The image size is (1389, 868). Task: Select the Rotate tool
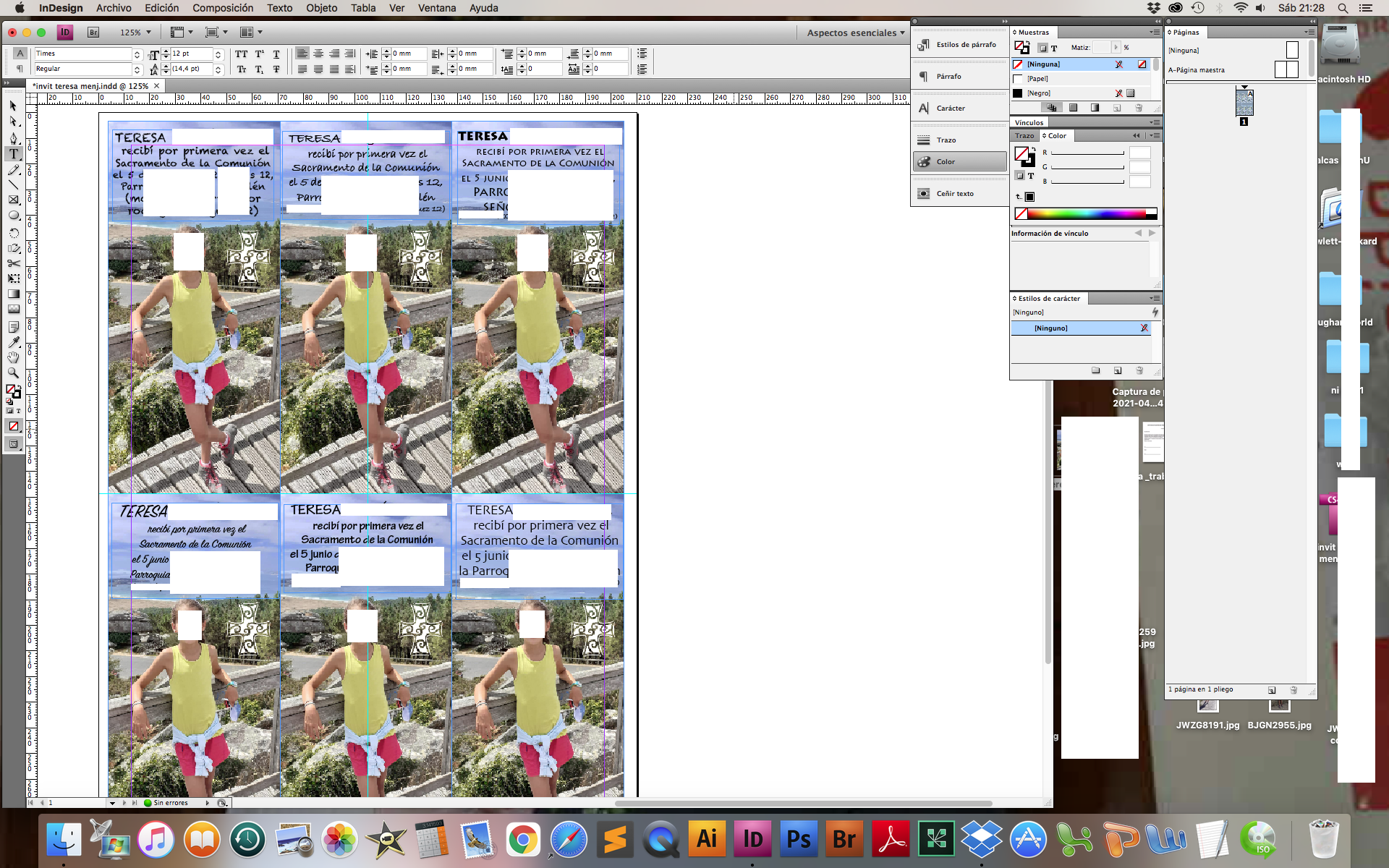pos(13,232)
